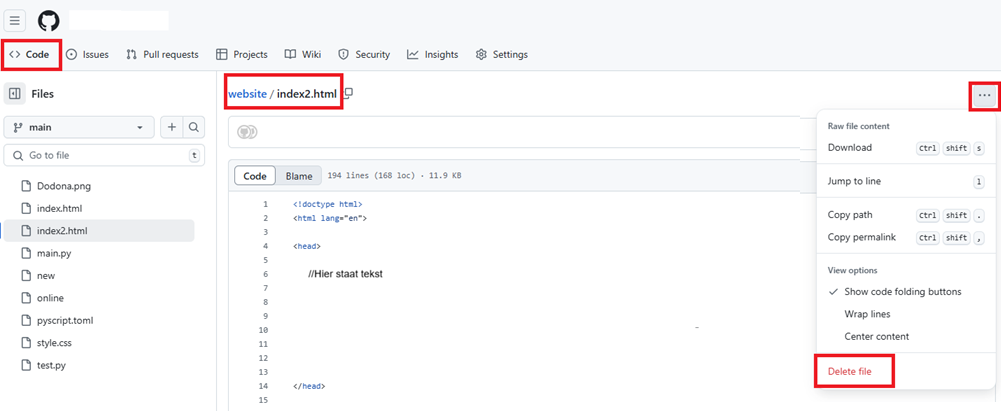Select Delete file from menu
Screen dimensions: 1001x411
click(x=850, y=371)
